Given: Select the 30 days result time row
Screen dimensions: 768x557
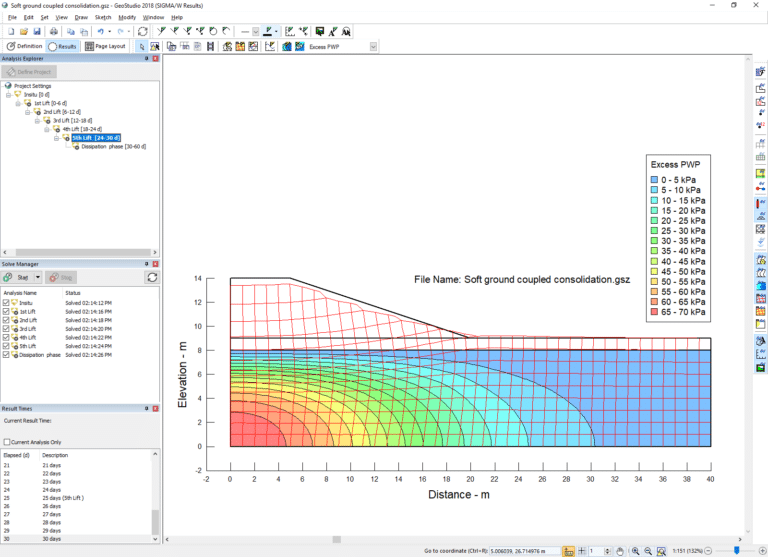Looking at the screenshot, I should tap(50, 539).
